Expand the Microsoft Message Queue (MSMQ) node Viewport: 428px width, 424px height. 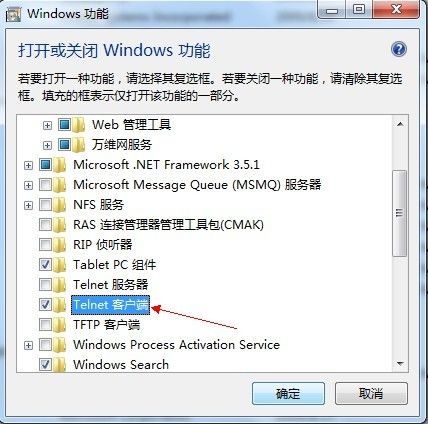[x=29, y=185]
